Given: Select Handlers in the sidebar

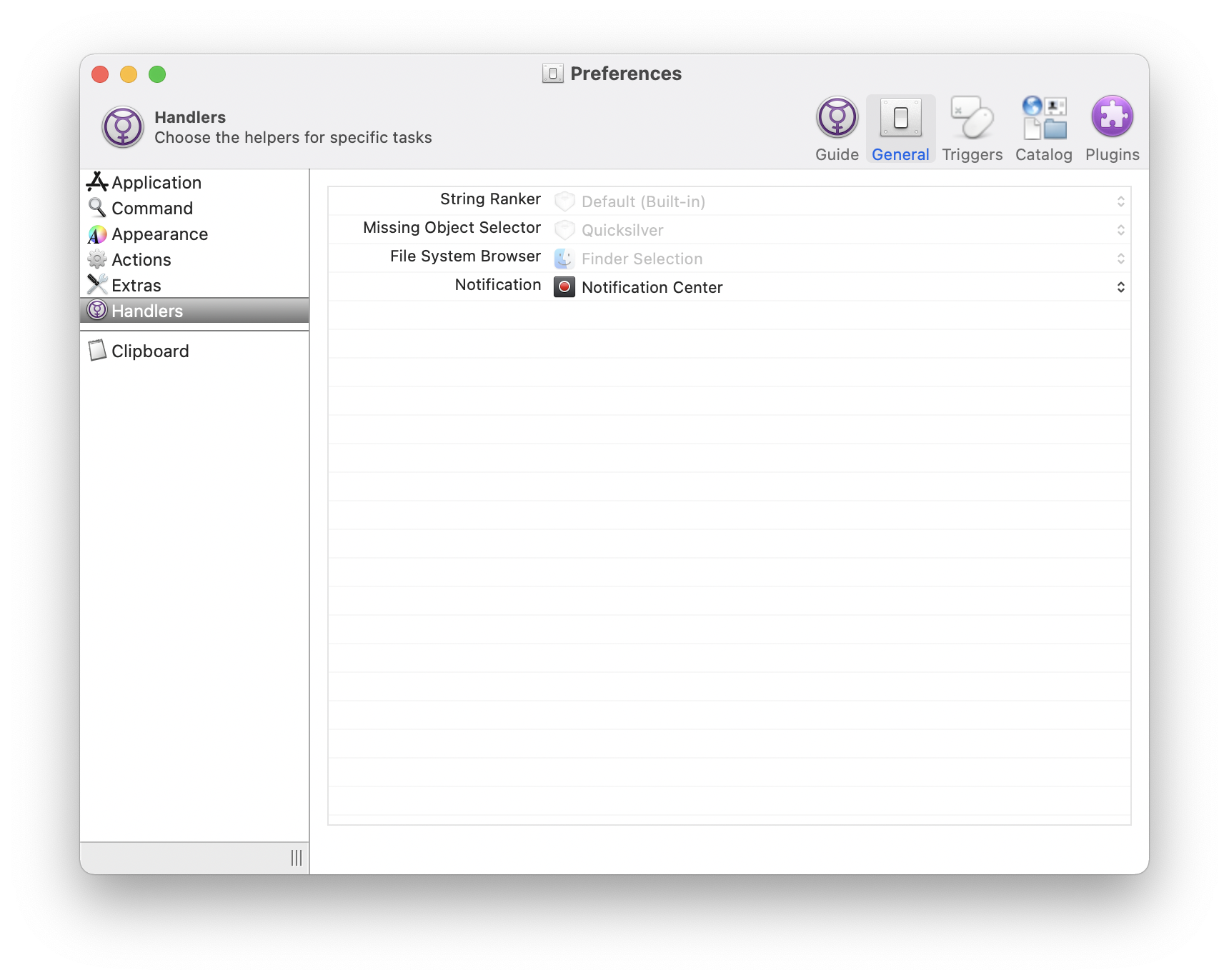Looking at the screenshot, I should click(146, 311).
